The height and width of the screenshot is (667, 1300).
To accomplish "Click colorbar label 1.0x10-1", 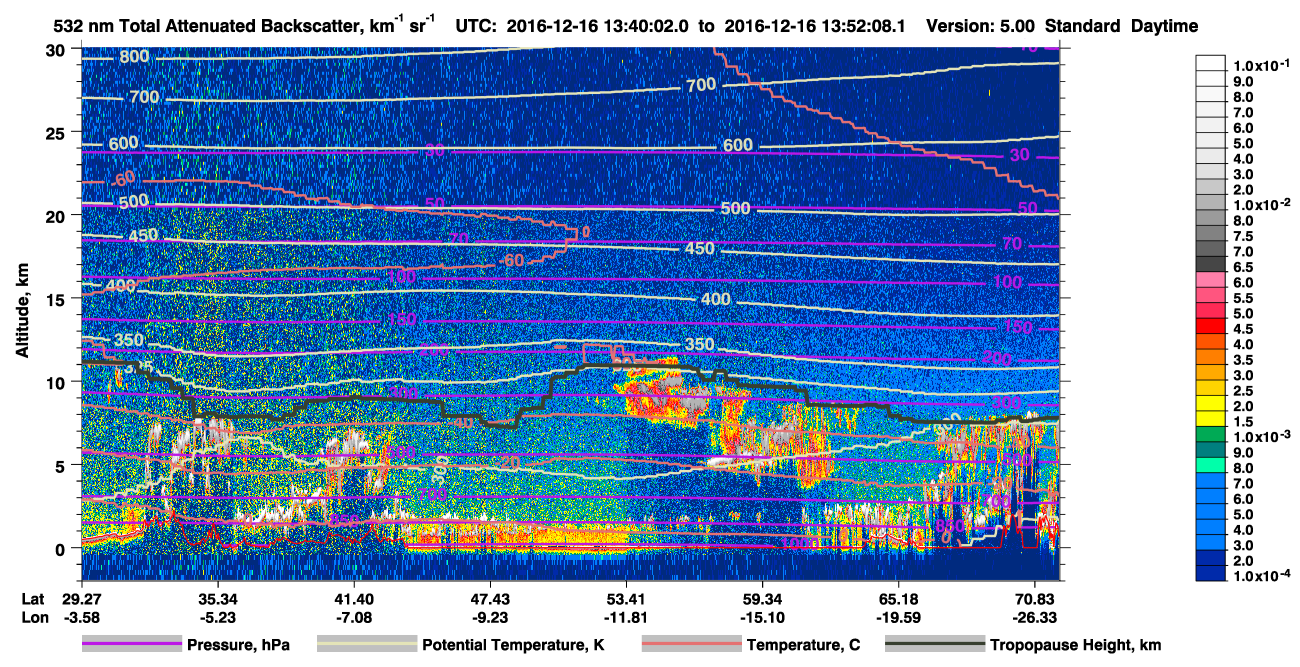I will 1260,65.
